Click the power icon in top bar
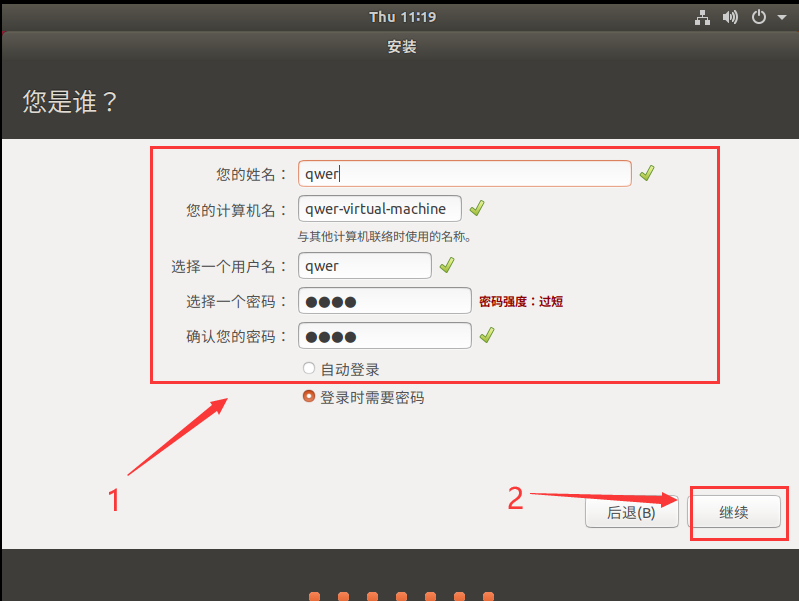This screenshot has width=799, height=601. coord(759,17)
